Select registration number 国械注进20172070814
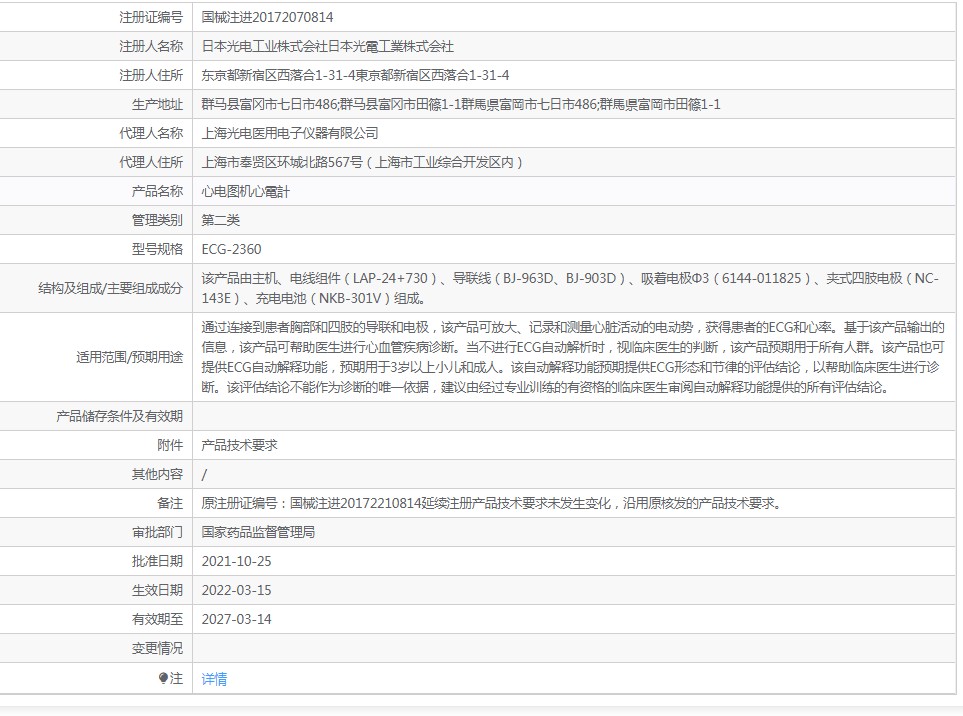963x716 pixels. pos(268,17)
